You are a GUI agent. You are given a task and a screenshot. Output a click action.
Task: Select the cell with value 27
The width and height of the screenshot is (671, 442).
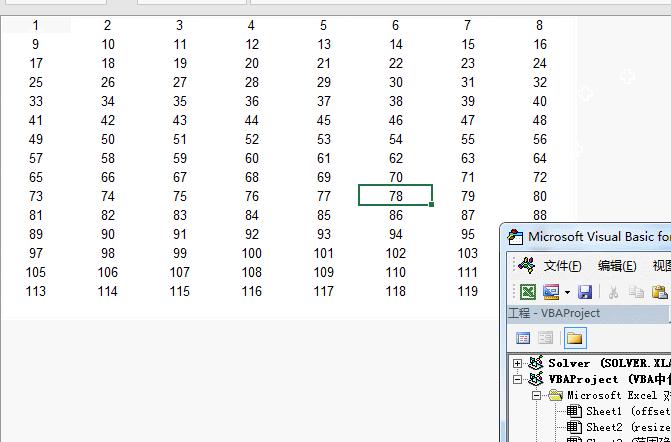[x=180, y=82]
